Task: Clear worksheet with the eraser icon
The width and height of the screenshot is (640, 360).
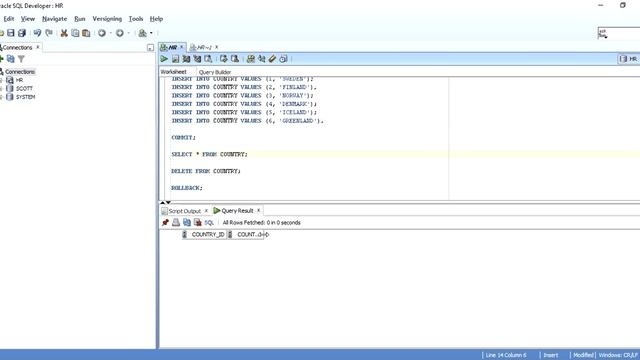Action: point(272,59)
